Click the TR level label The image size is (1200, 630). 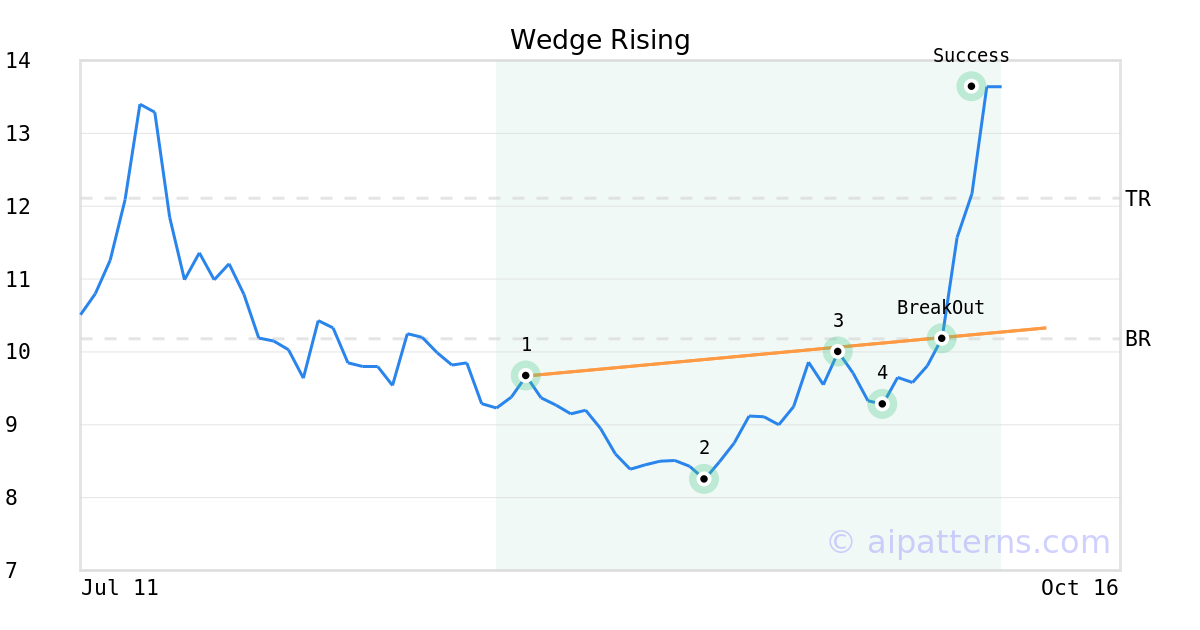tap(1138, 199)
